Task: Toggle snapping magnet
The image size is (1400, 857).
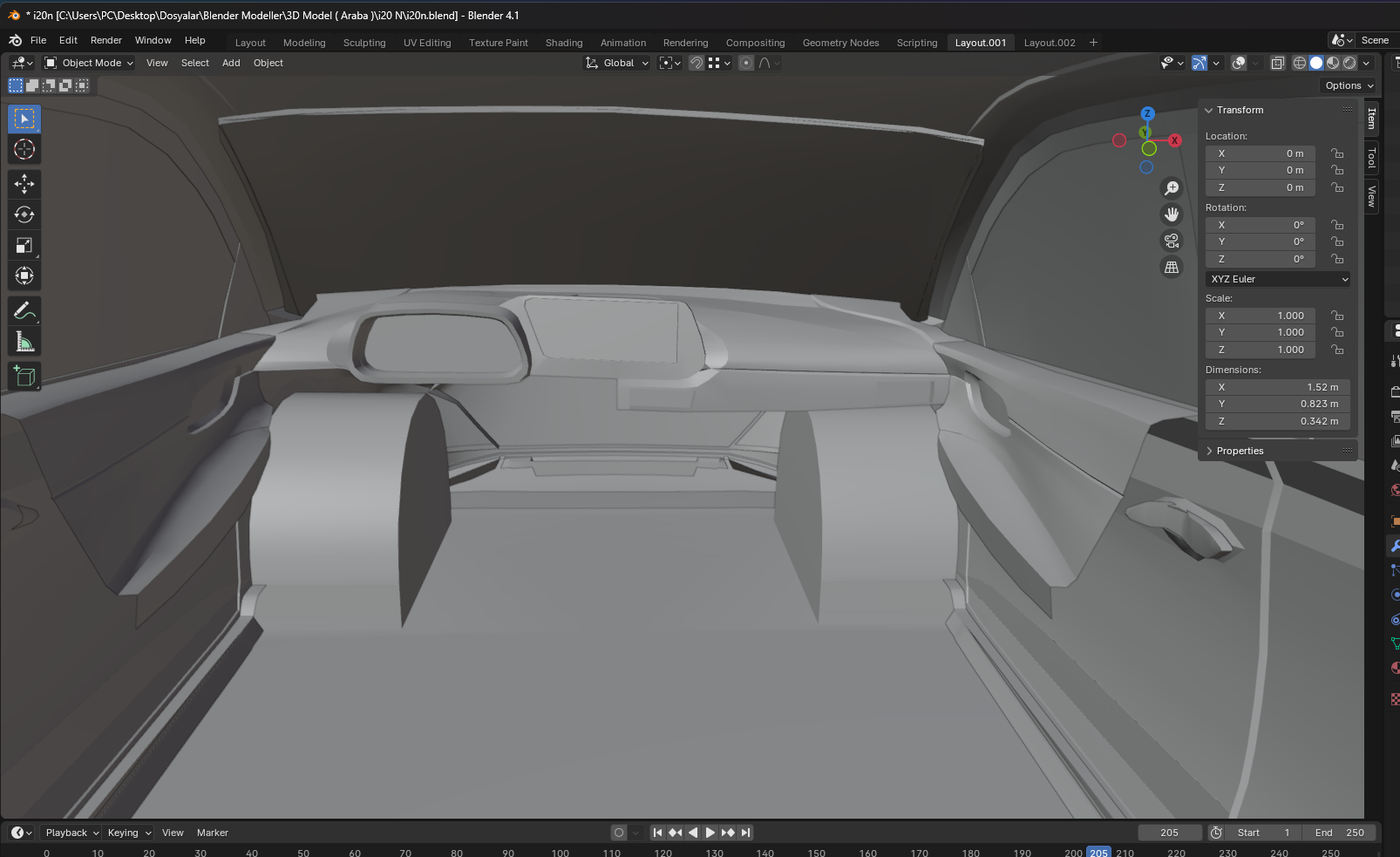Action: tap(697, 63)
